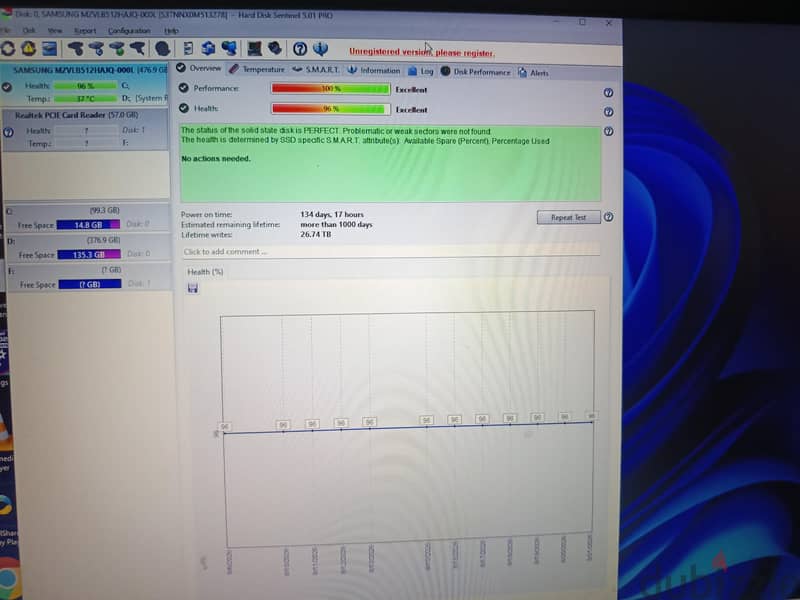Screen dimensions: 800x600
Task: Switch to the Temperature tab
Action: click(x=257, y=69)
